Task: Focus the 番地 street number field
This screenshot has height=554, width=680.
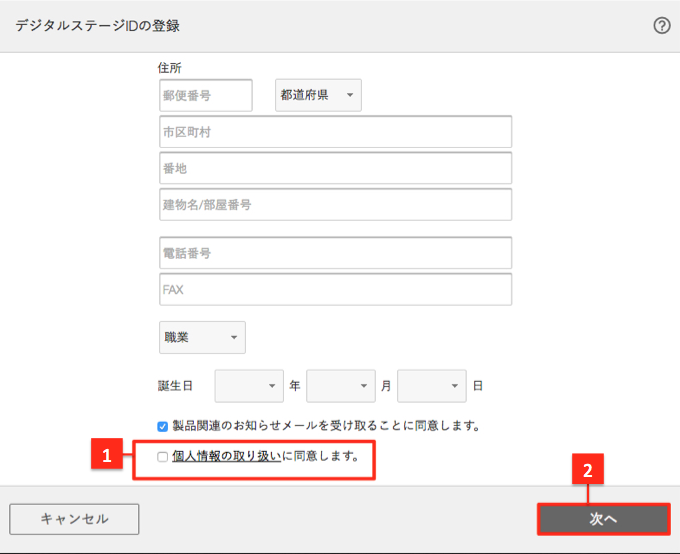Action: (x=335, y=168)
